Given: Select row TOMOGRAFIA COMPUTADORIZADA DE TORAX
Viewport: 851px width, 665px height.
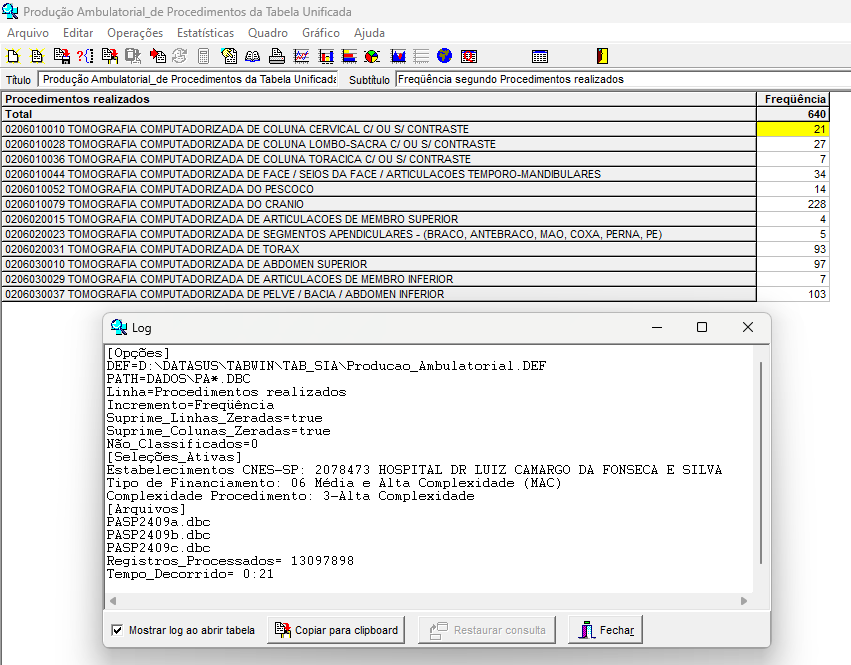Looking at the screenshot, I should (x=379, y=249).
